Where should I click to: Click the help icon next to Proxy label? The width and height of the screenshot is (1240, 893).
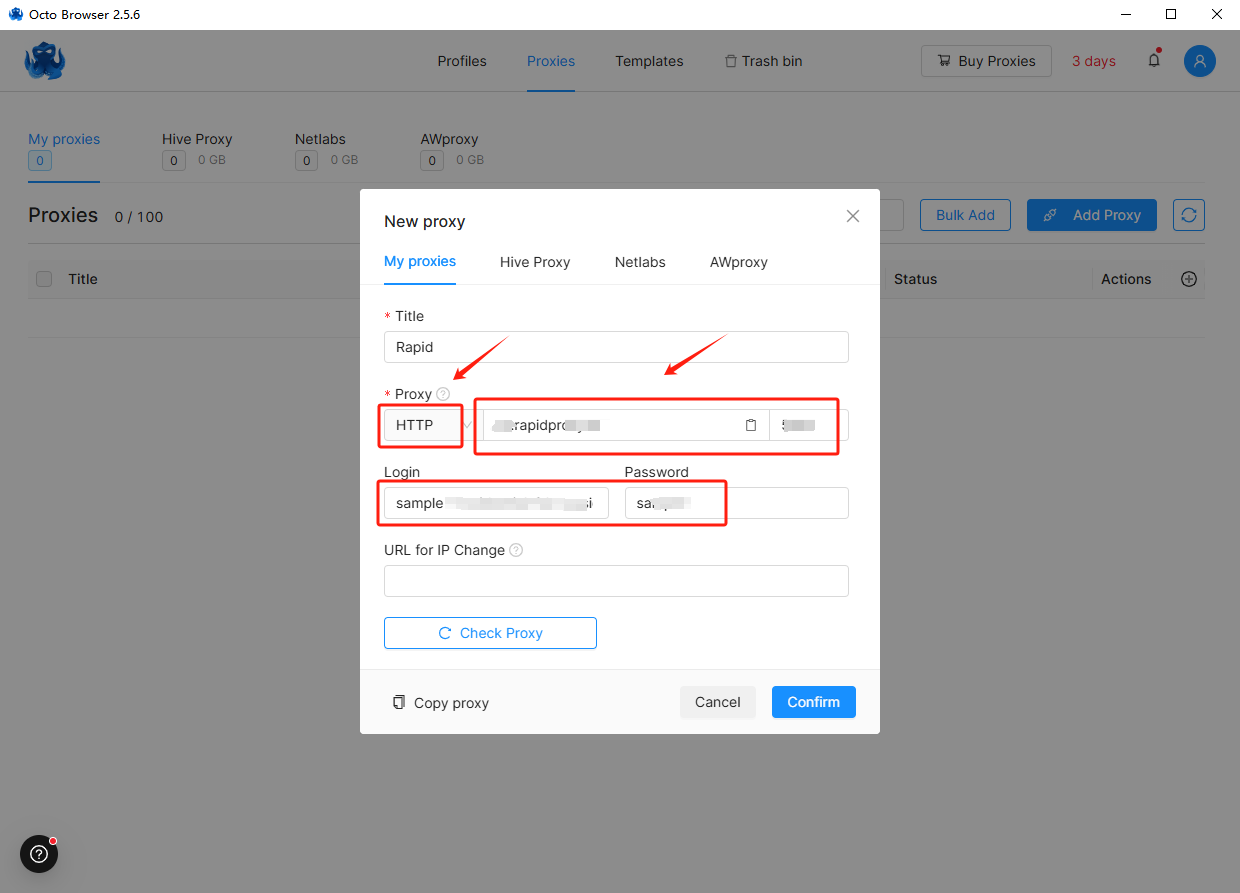click(x=443, y=394)
